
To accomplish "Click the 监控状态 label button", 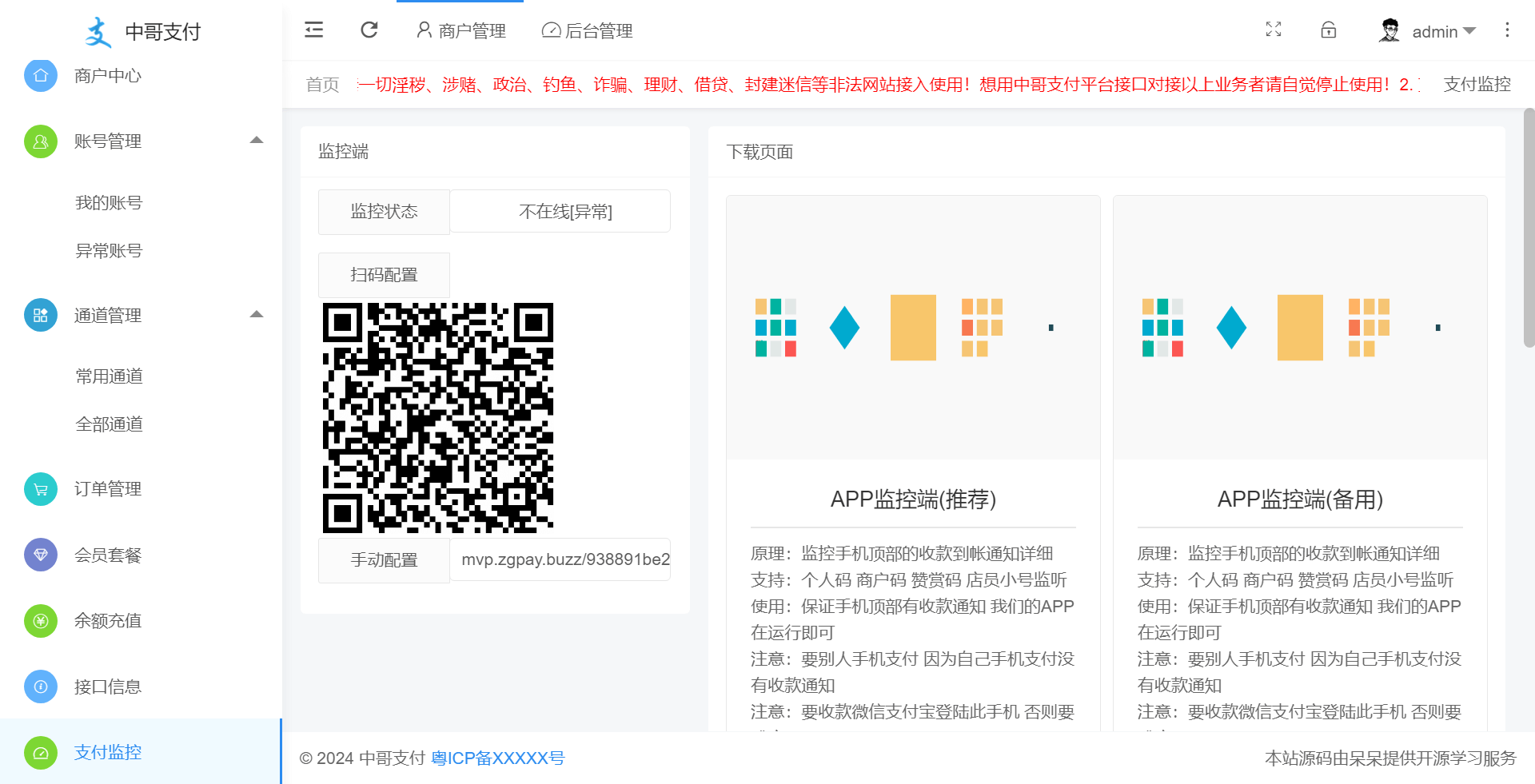I will 384,212.
